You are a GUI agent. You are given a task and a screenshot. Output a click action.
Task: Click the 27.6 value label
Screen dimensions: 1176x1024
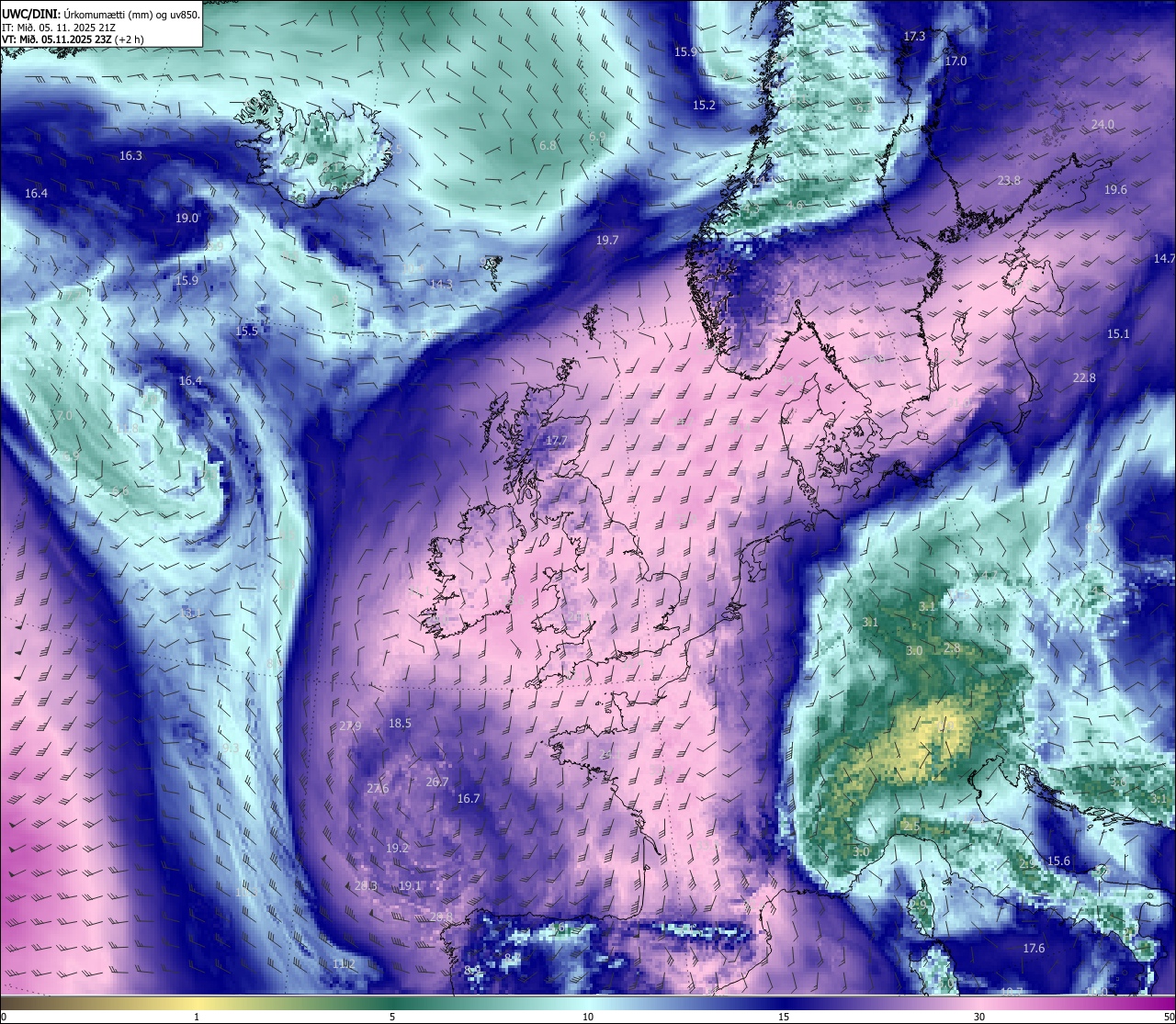click(x=378, y=789)
